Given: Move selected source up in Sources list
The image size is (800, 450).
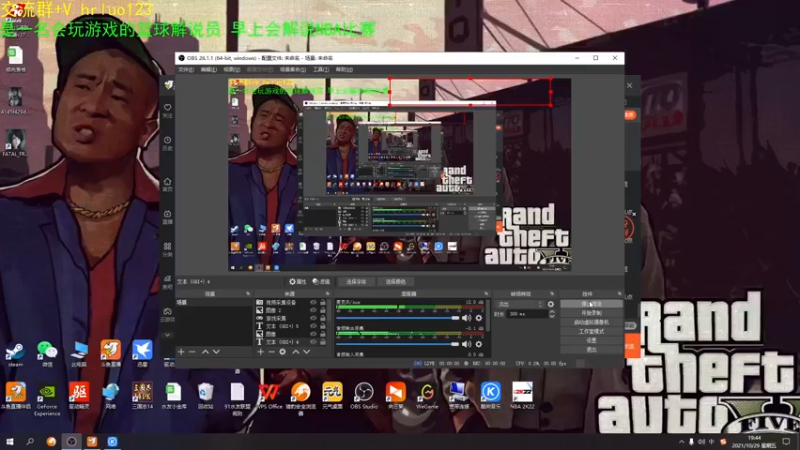Looking at the screenshot, I should [x=295, y=352].
